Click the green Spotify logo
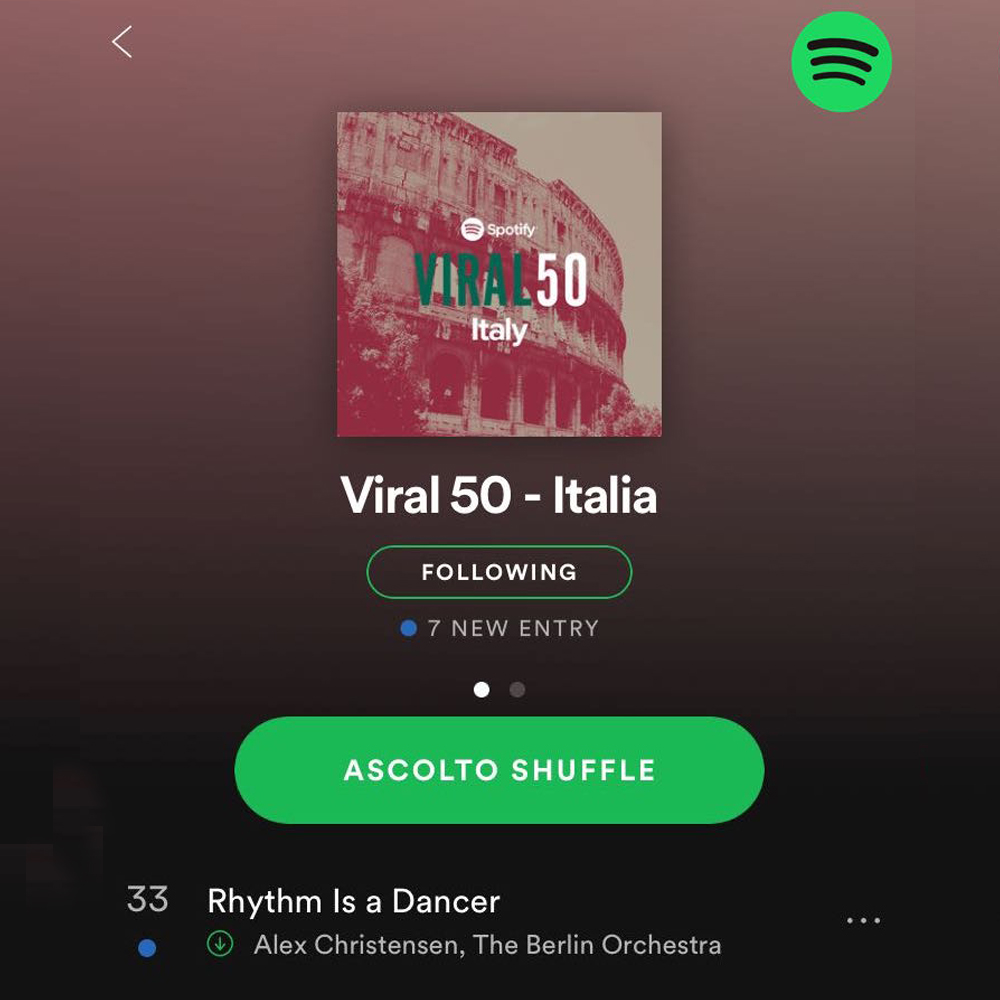This screenshot has width=1000, height=1000. tap(841, 62)
